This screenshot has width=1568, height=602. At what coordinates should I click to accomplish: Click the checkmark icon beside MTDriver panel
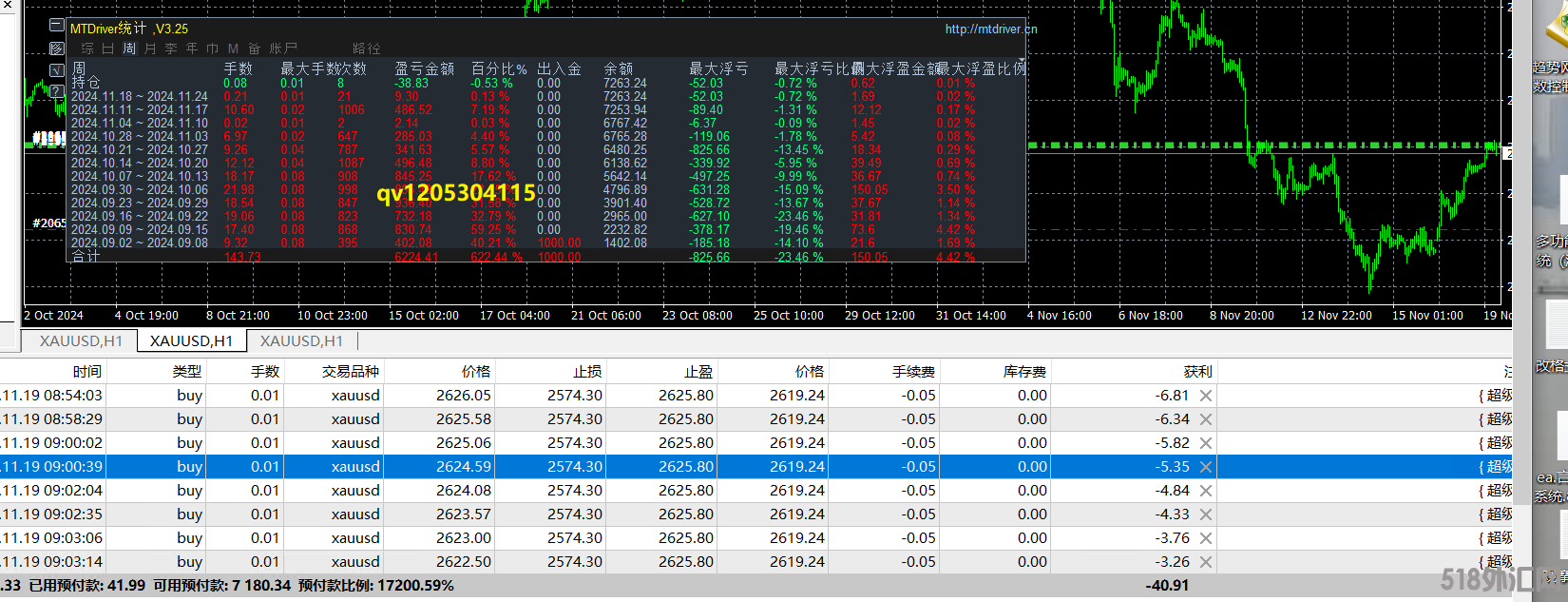(x=57, y=70)
